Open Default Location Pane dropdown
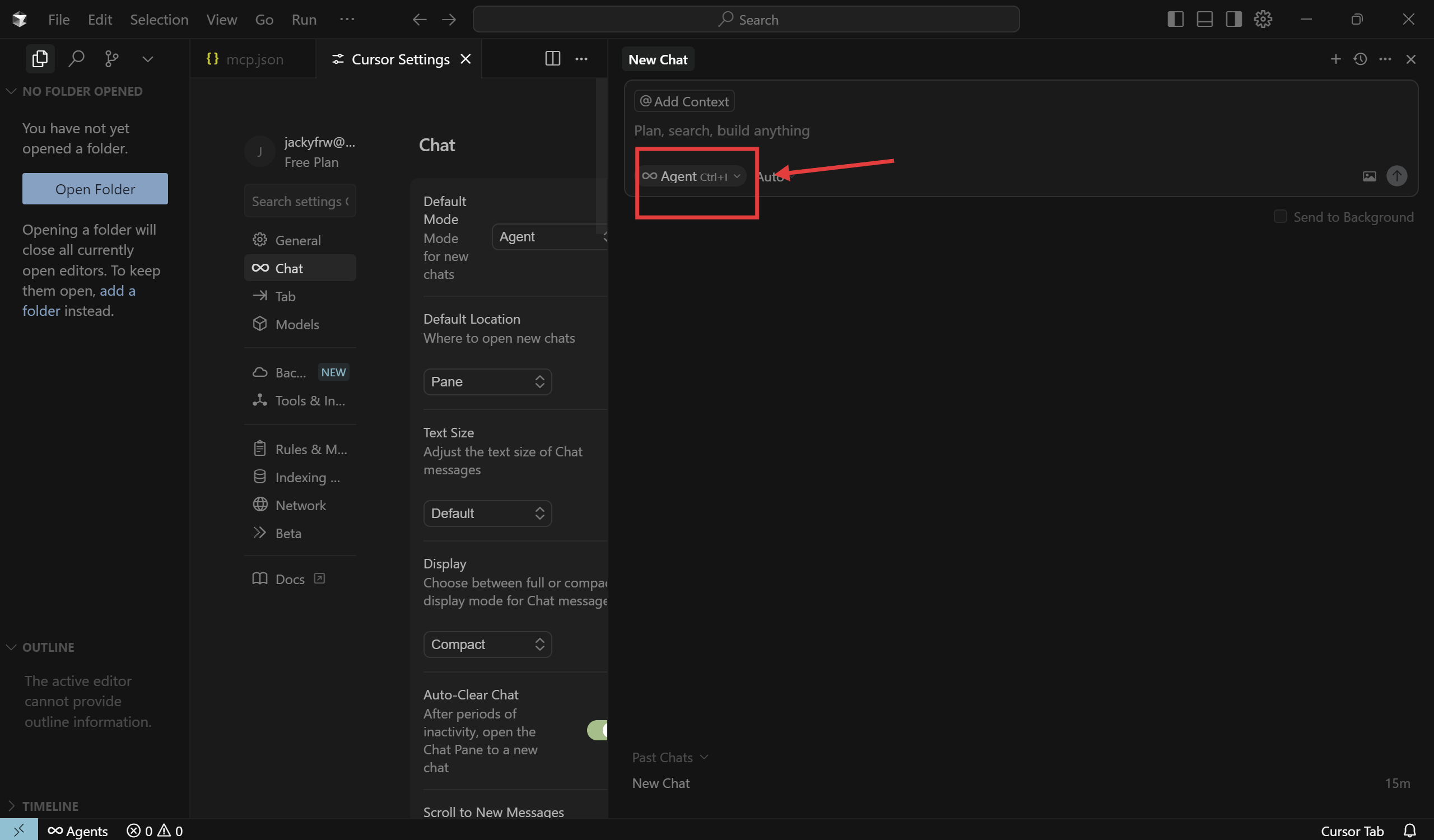This screenshot has height=840, width=1434. tap(488, 381)
